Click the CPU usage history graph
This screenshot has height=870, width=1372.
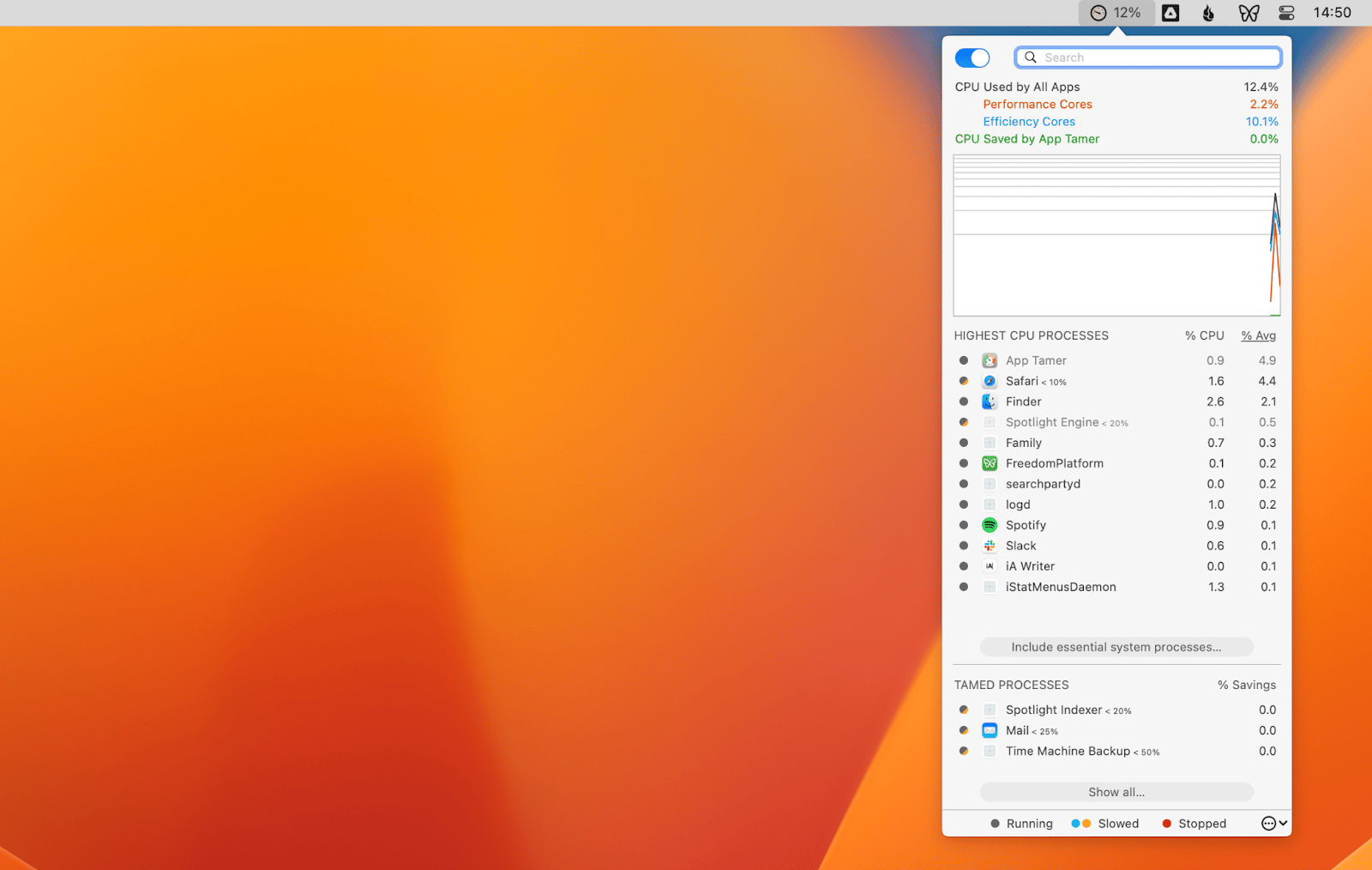1116,235
